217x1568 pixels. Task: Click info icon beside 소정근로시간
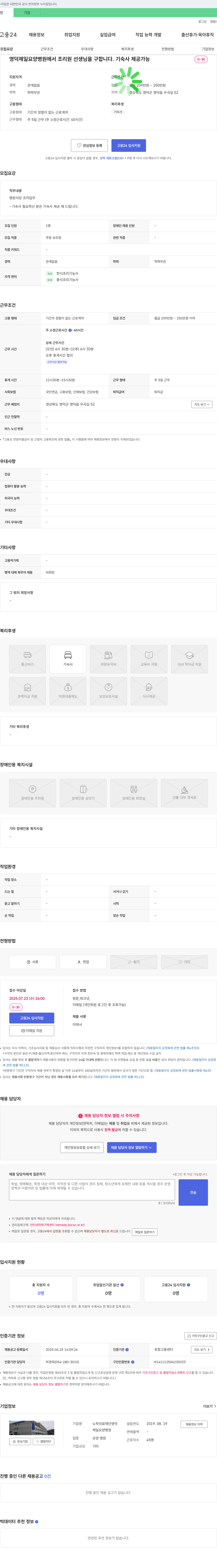[x=70, y=330]
